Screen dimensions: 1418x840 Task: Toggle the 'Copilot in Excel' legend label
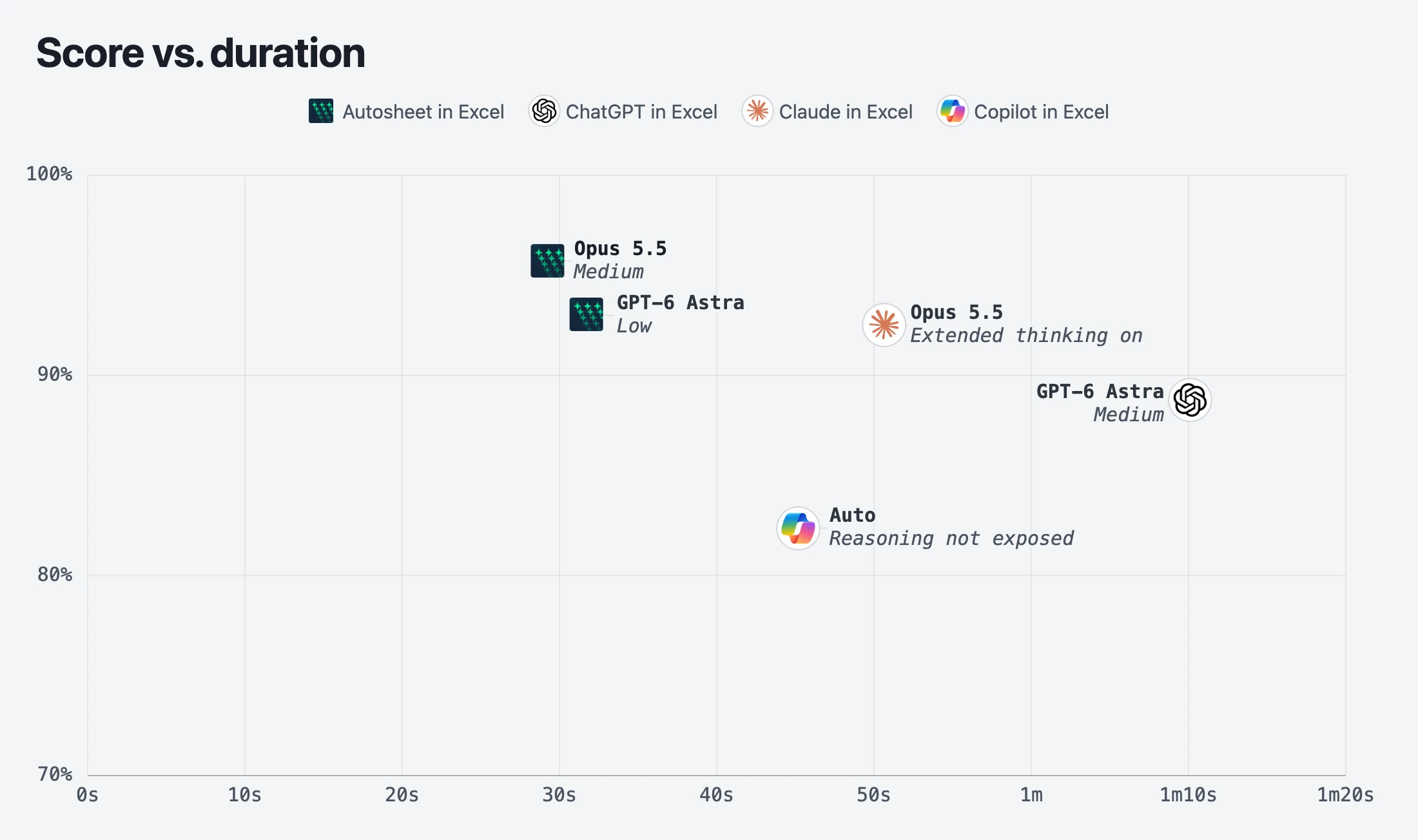tap(1041, 111)
